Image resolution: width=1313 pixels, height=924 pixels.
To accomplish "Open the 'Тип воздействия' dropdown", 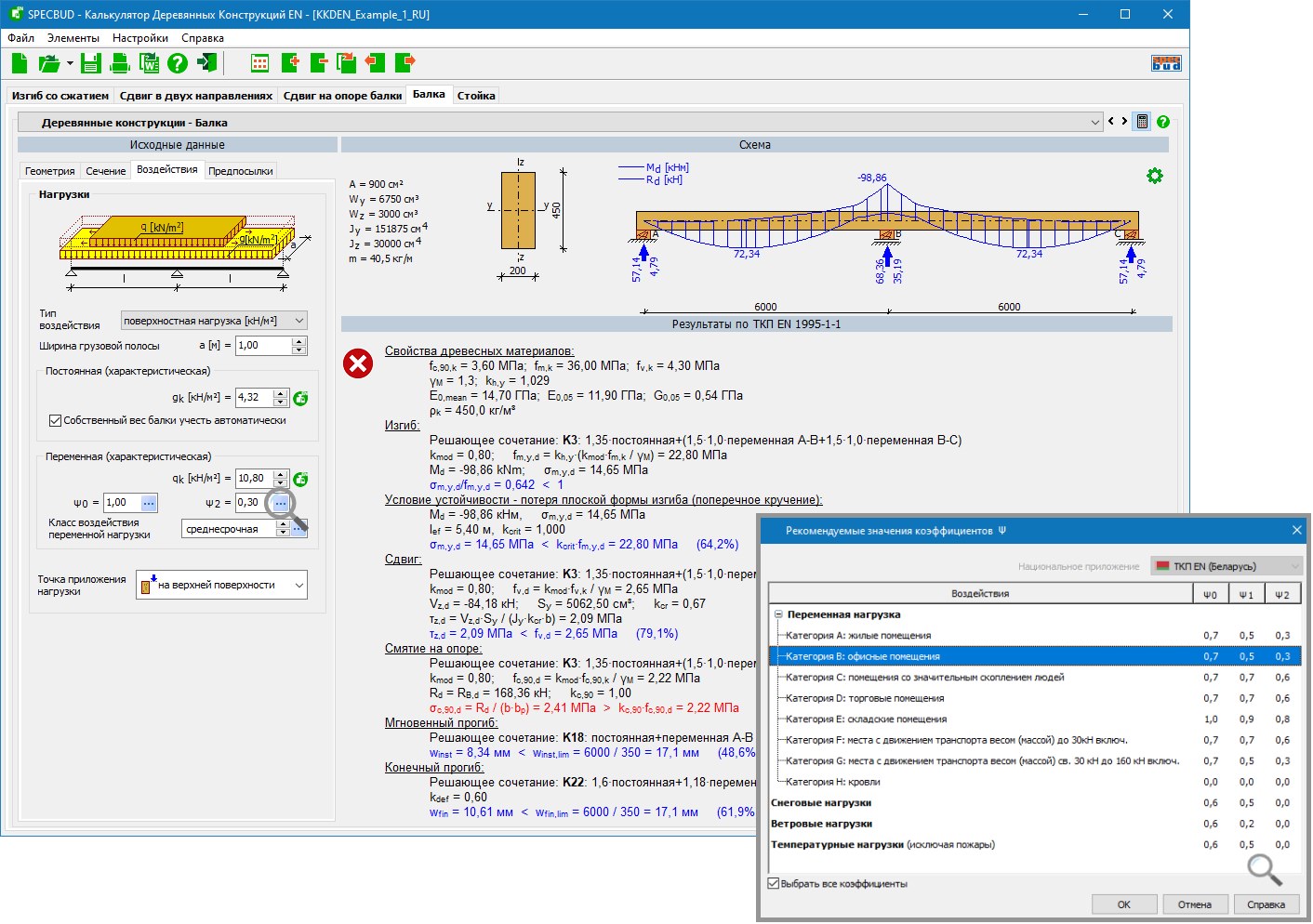I will 214,321.
